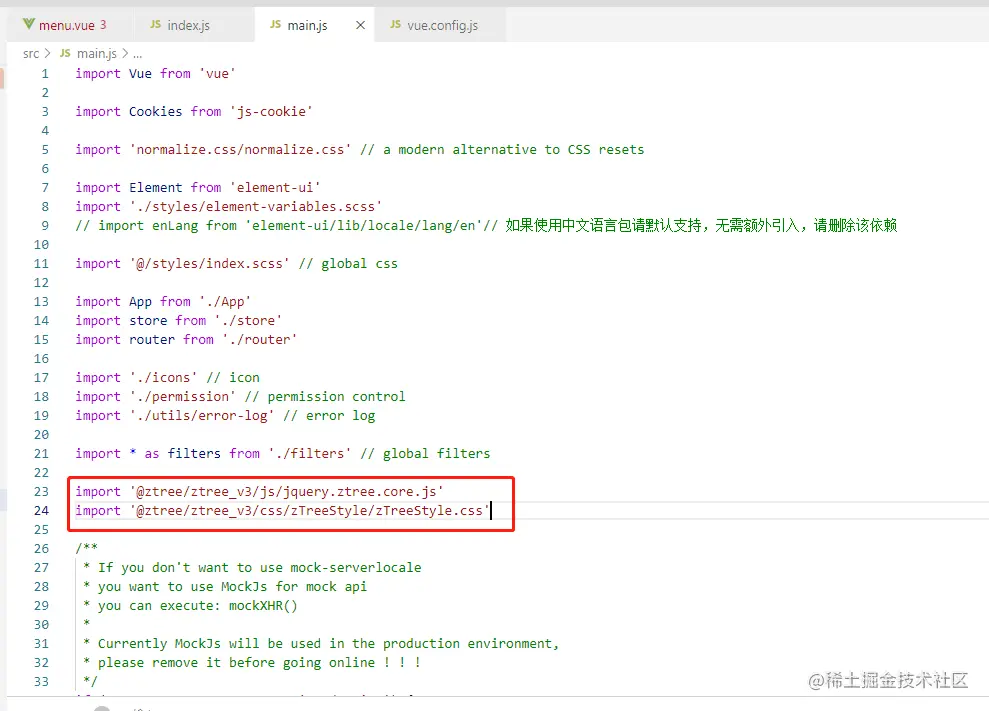The height and width of the screenshot is (711, 989).
Task: Click '@/styles/index.scss' import string
Action: [209, 264]
